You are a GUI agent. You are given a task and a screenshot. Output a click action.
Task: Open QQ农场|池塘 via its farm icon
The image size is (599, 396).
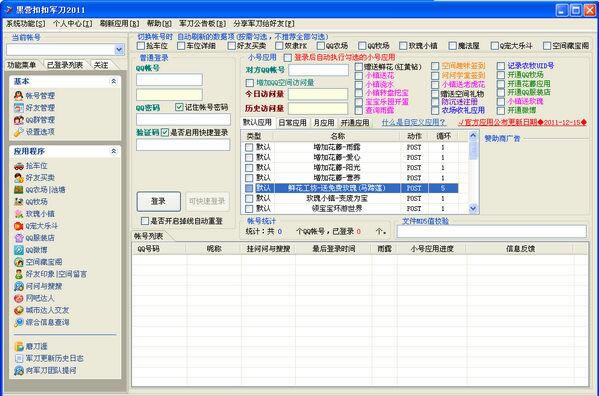click(18, 190)
